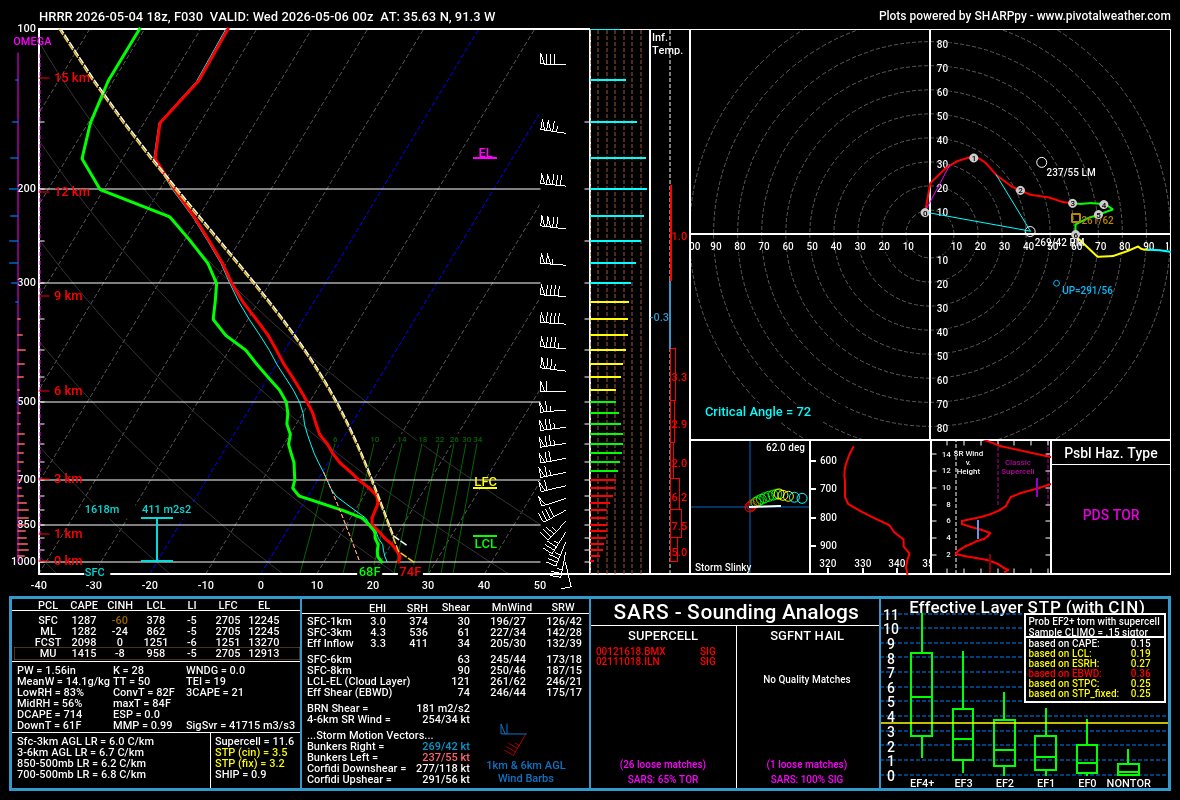The height and width of the screenshot is (800, 1180).
Task: Click the 1km & 6km AGL wind barbs icon
Action: coord(513,739)
